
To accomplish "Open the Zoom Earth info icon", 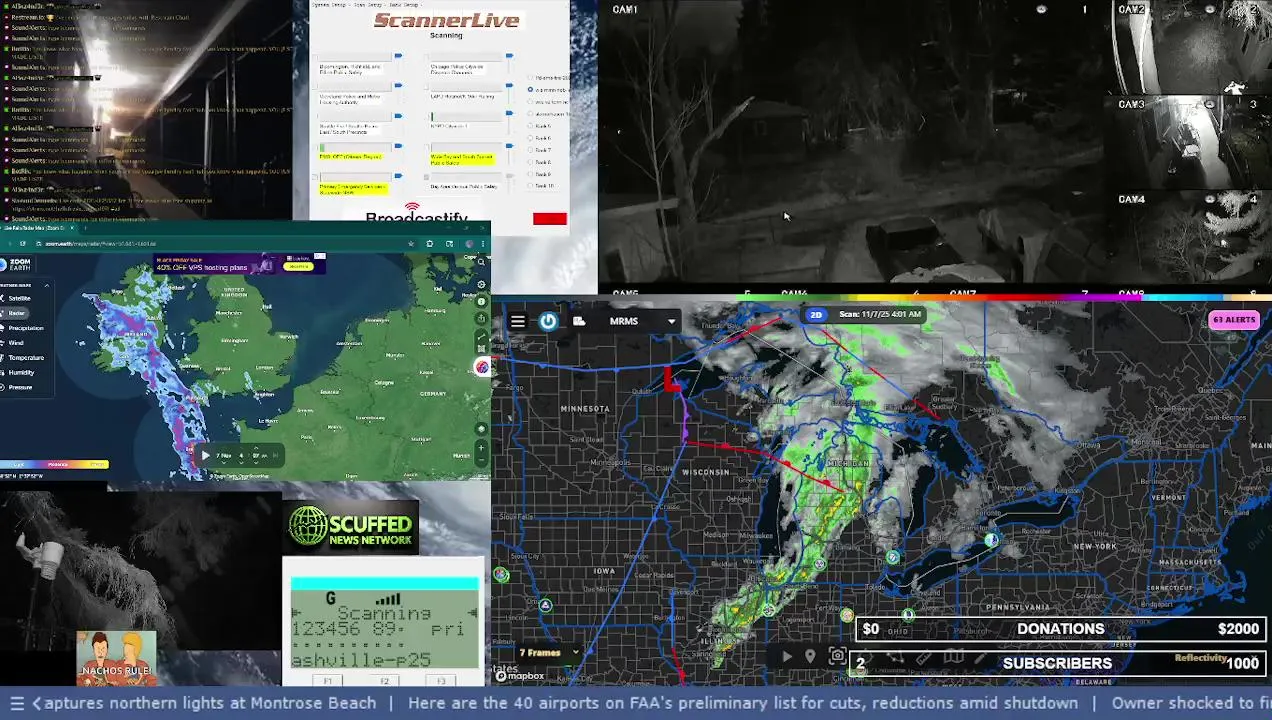I will click(481, 301).
